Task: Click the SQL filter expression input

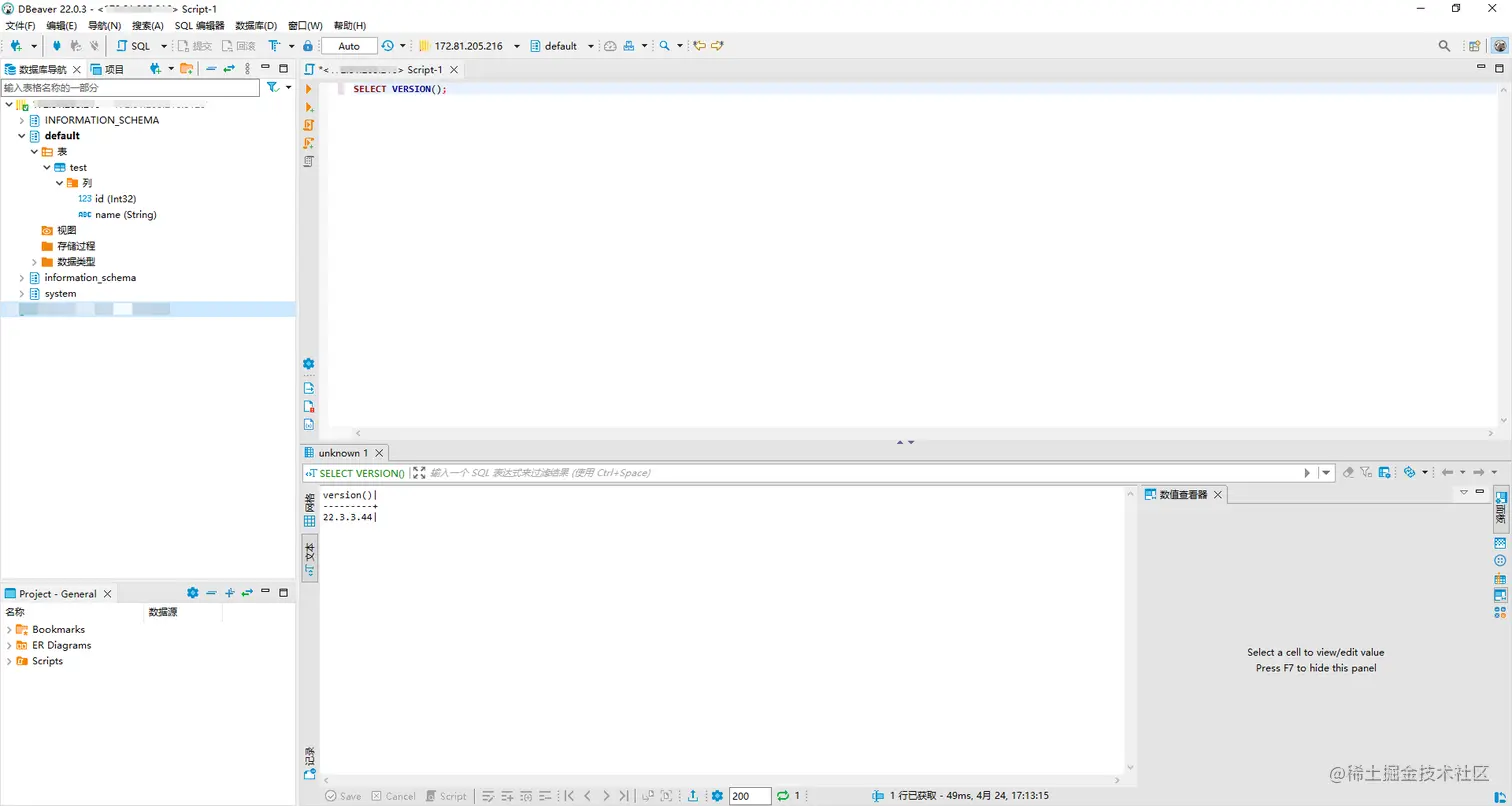Action: (864, 473)
